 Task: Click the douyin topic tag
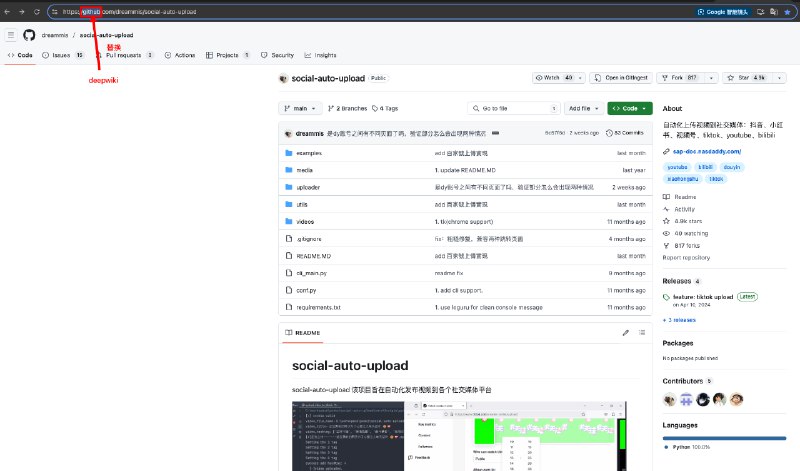pos(732,167)
